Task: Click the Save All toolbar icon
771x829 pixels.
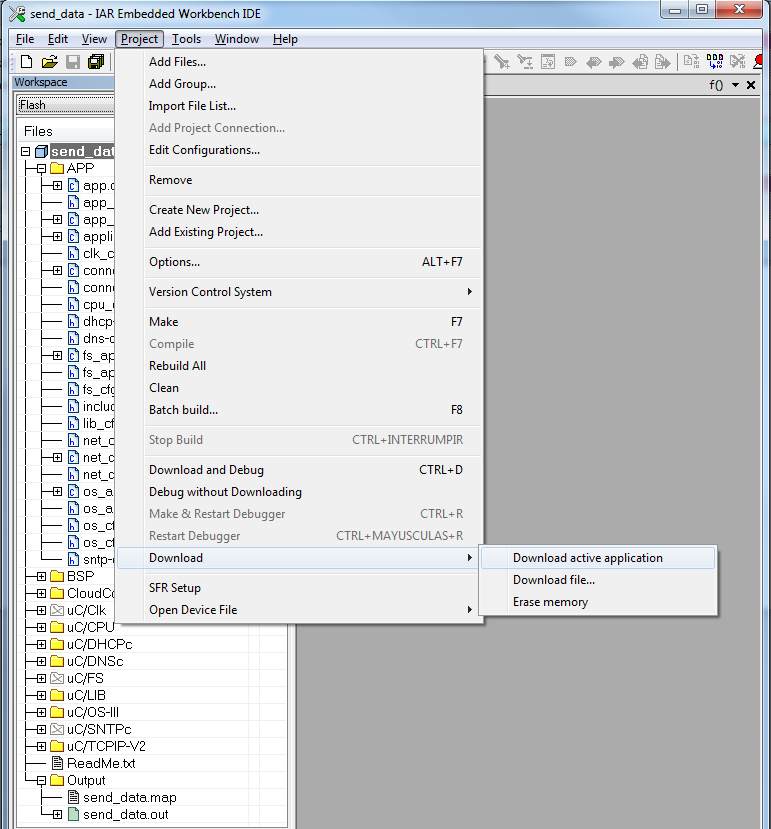Action: click(96, 62)
